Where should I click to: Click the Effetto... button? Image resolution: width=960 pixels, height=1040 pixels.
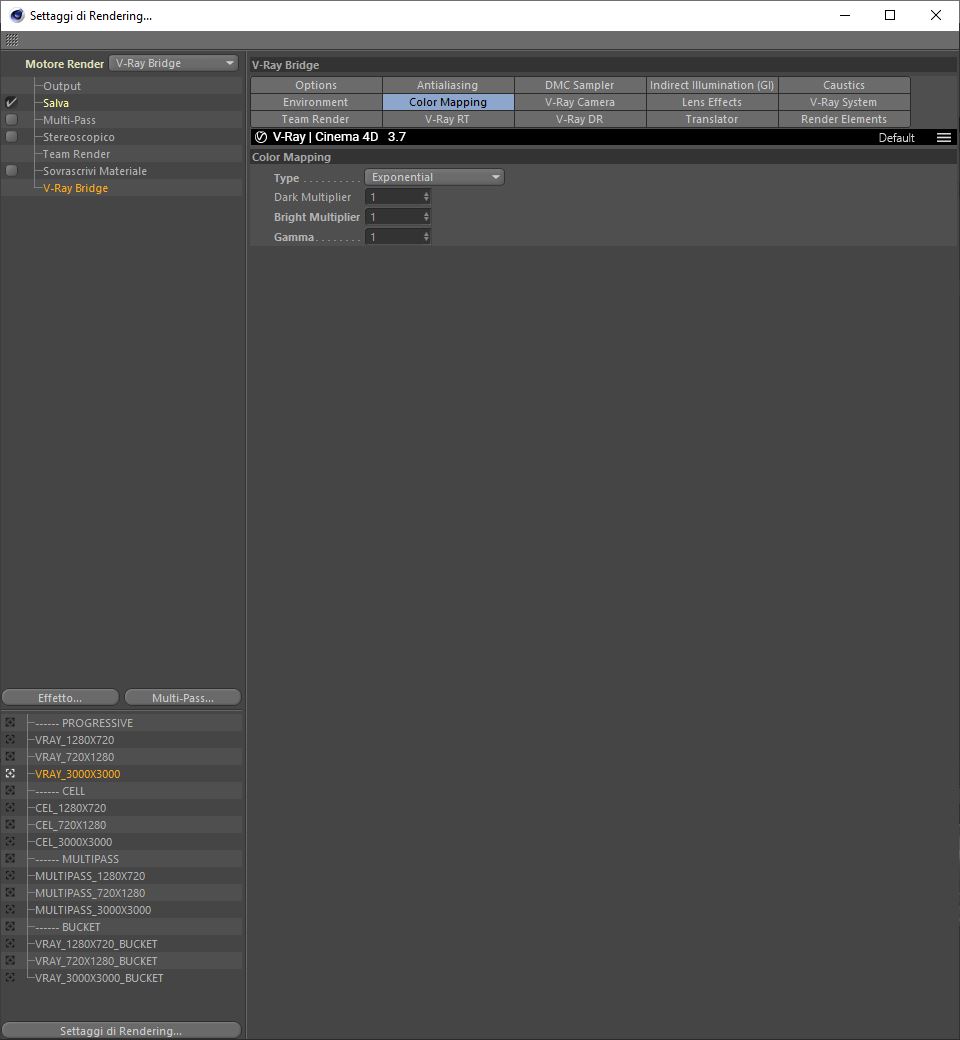[x=60, y=698]
